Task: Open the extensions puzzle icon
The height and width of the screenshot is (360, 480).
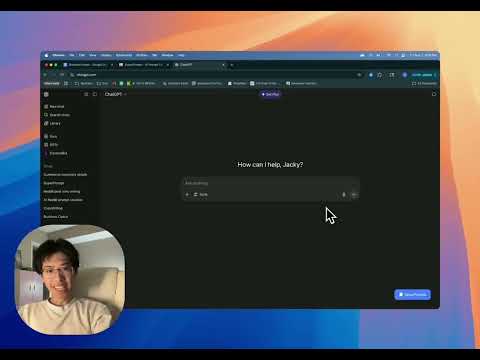Action: [x=380, y=75]
